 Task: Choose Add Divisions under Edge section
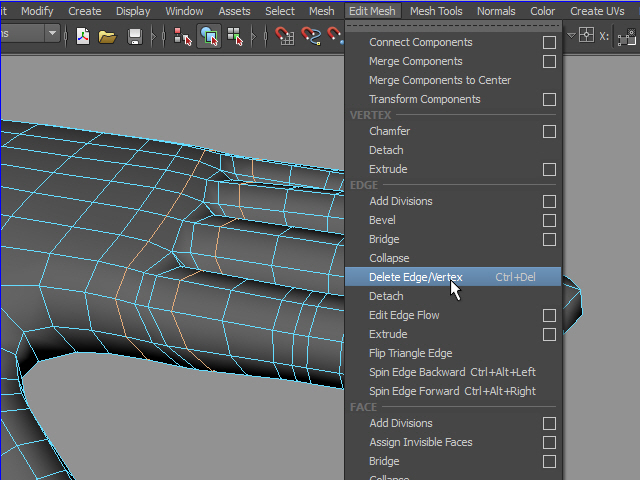401,201
